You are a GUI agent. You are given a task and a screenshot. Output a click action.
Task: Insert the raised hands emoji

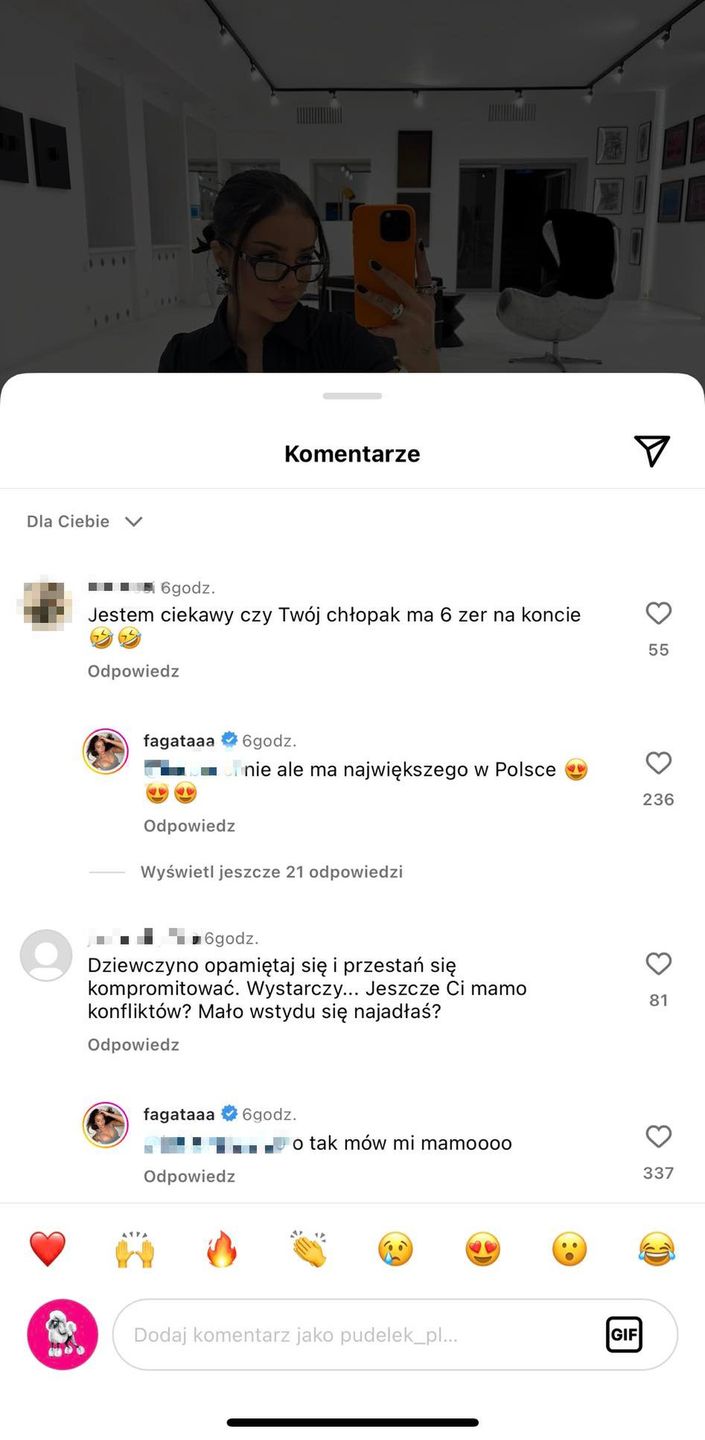(x=134, y=1249)
